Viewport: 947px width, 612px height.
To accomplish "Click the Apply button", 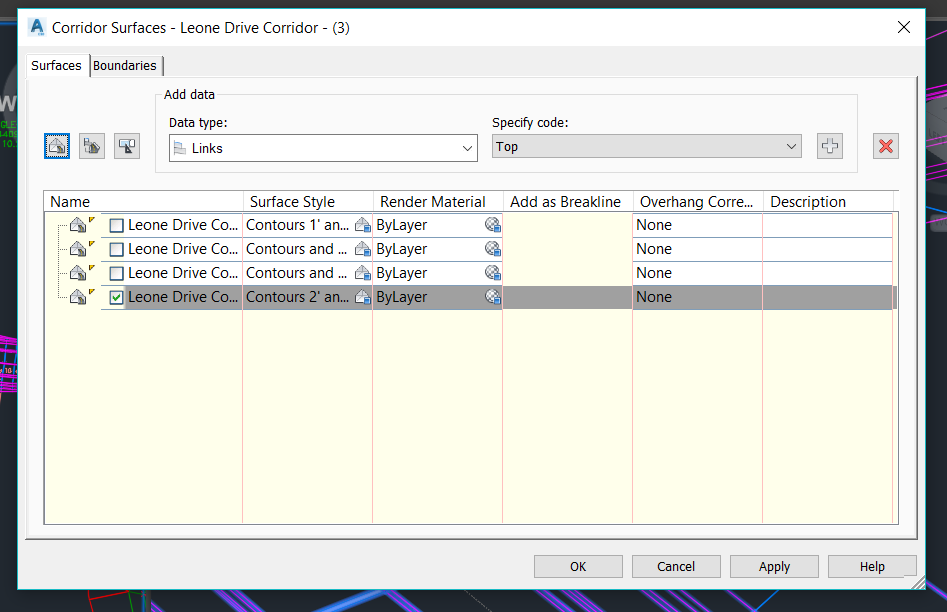I will 774,567.
